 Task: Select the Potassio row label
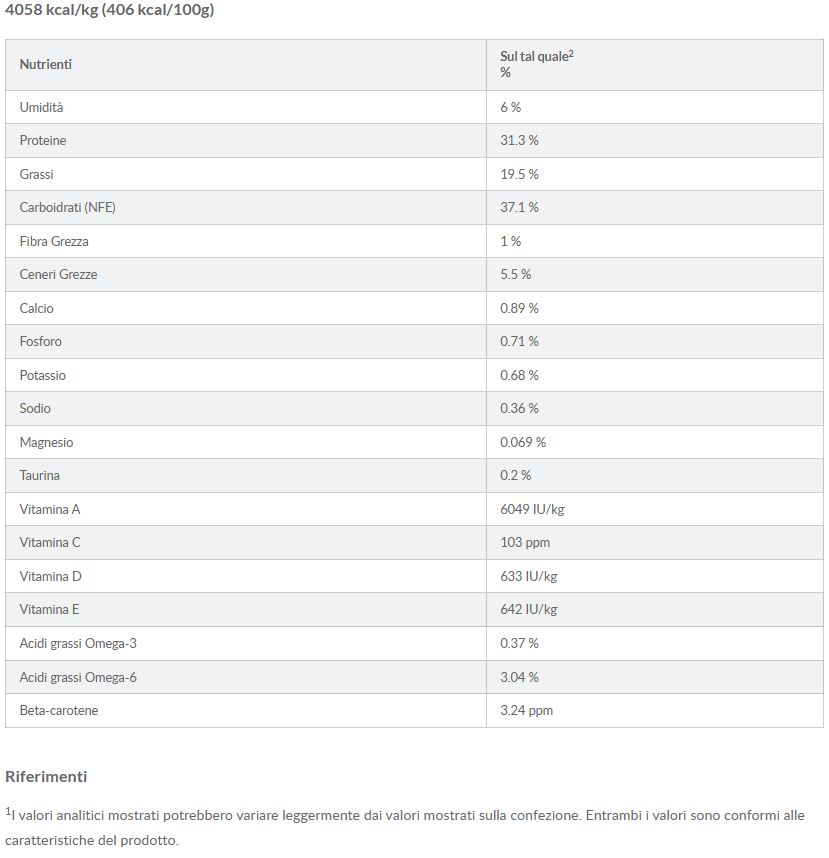coord(43,375)
